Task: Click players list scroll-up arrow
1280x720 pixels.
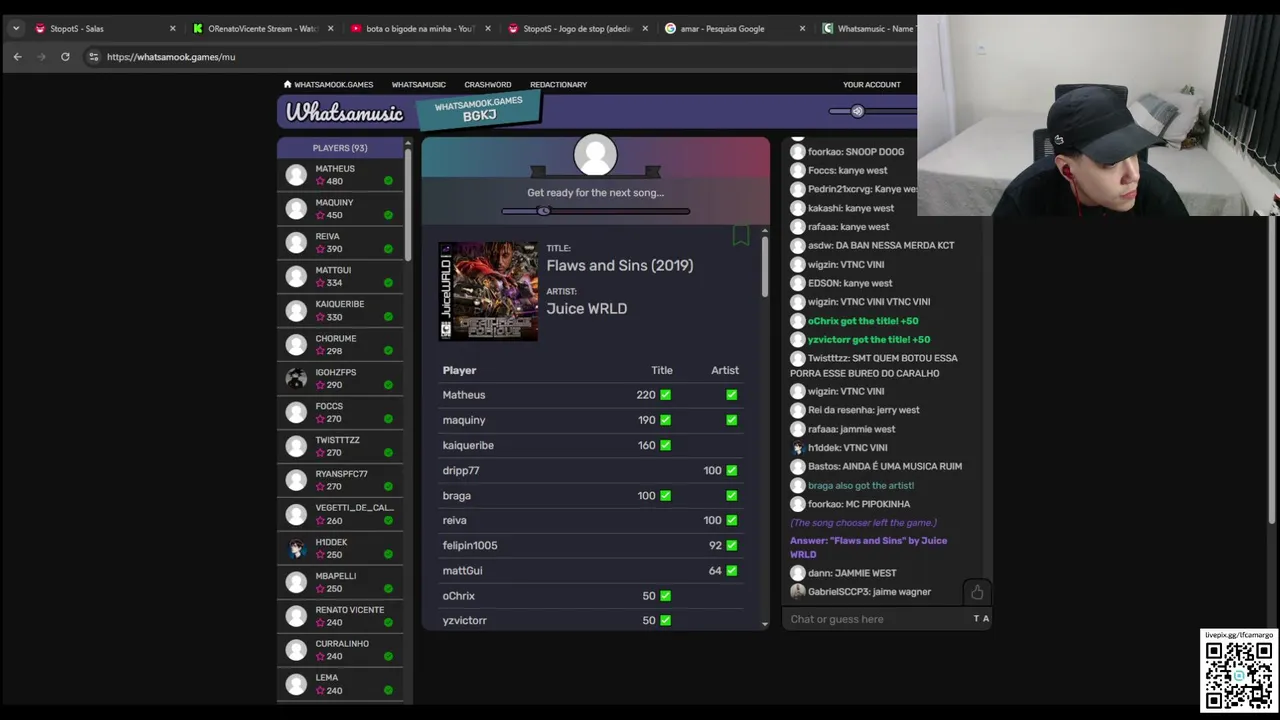Action: coord(408,143)
